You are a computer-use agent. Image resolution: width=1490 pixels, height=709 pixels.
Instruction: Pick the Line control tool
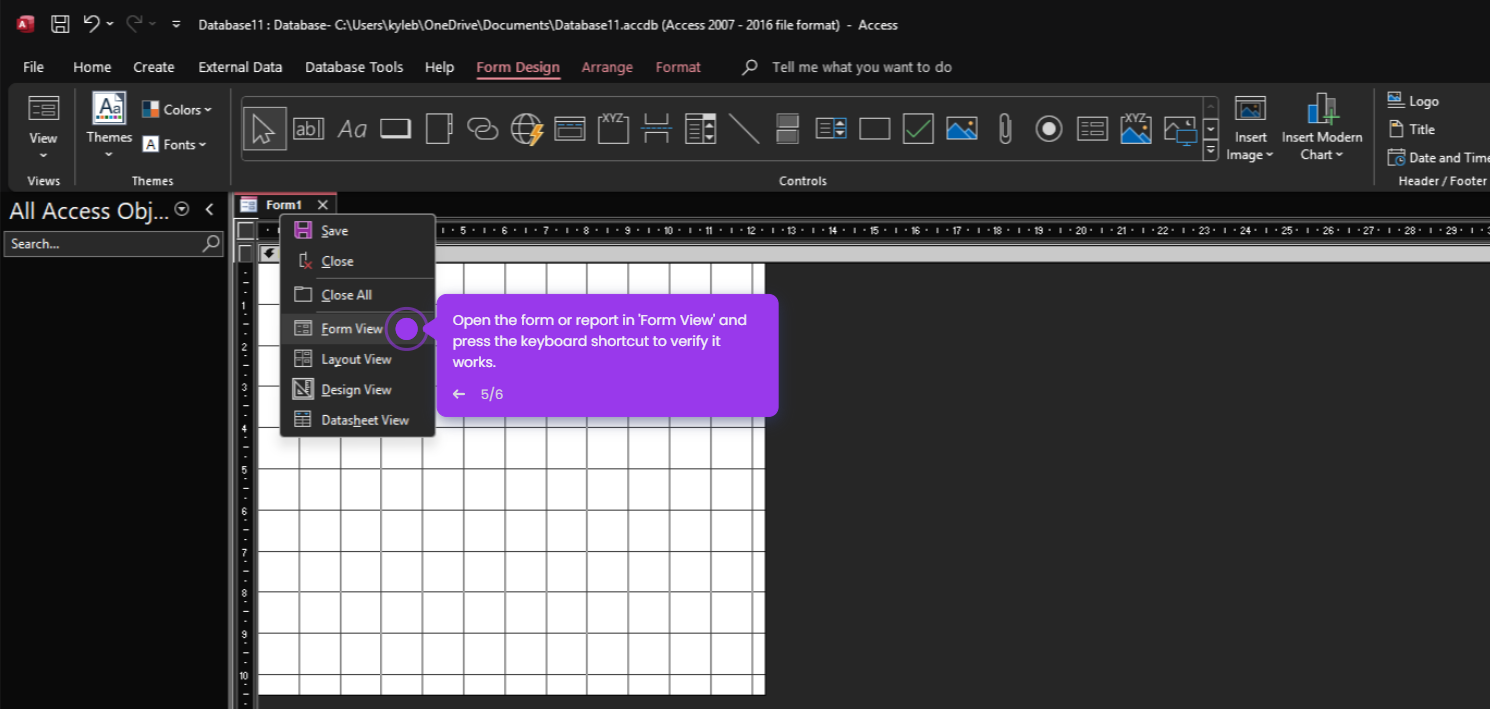[x=744, y=128]
